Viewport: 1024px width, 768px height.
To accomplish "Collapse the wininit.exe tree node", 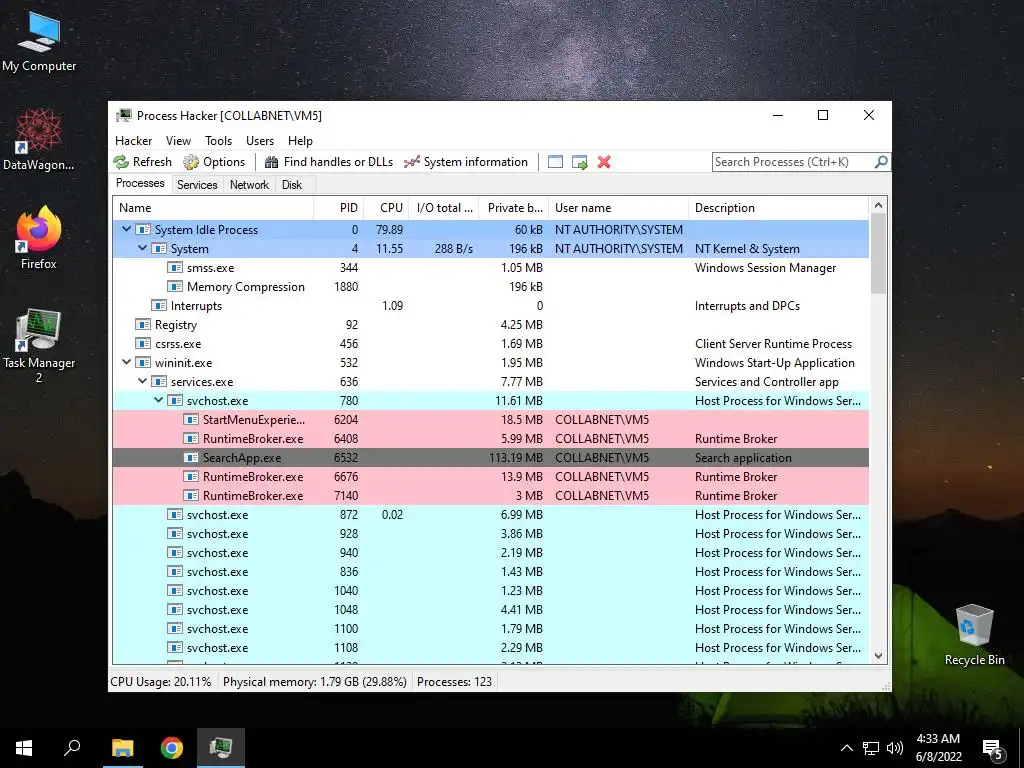I will (x=126, y=362).
